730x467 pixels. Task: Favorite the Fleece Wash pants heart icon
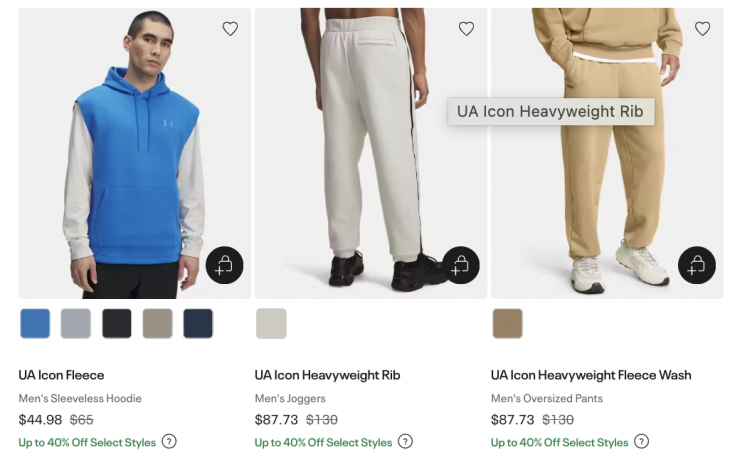[702, 29]
